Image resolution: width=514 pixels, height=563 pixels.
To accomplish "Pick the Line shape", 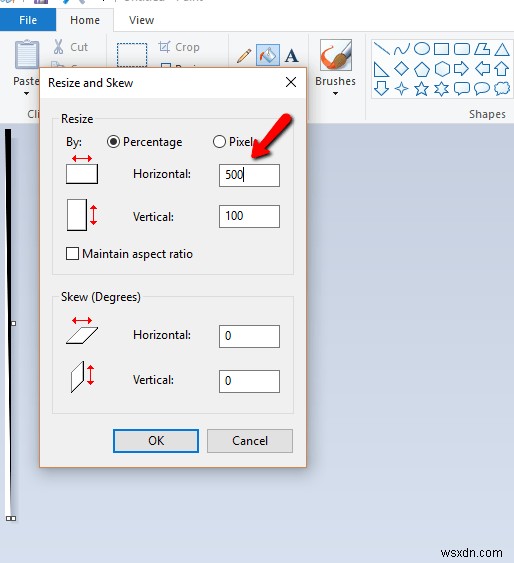I will coord(382,48).
